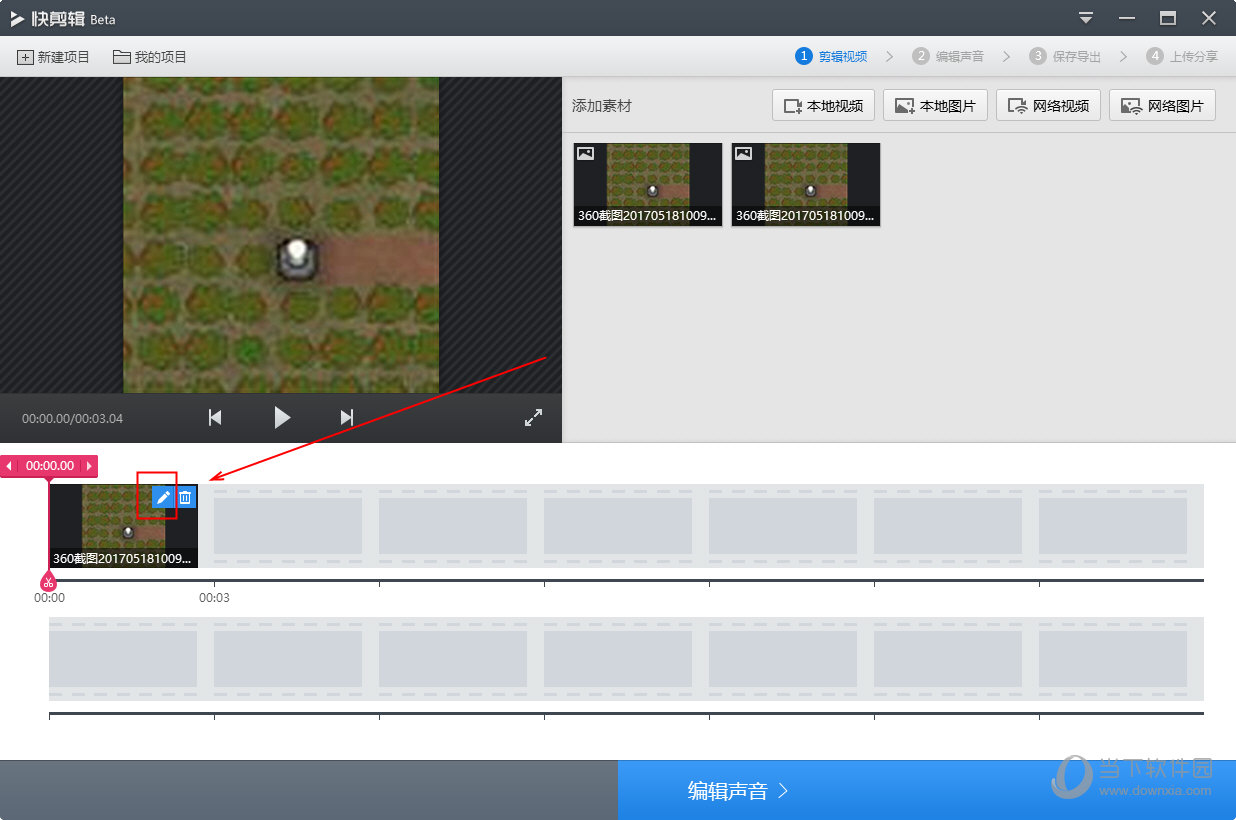Select the 360截图 clip on the timeline
Screen dimensions: 1236x820
[123, 526]
